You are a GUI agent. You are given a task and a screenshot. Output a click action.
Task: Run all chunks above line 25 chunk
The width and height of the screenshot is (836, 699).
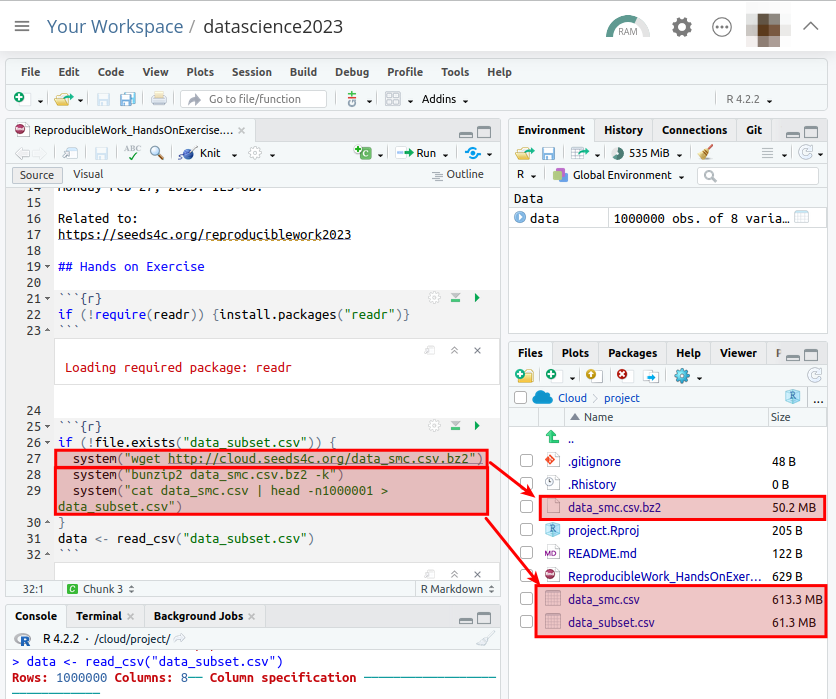coord(455,425)
